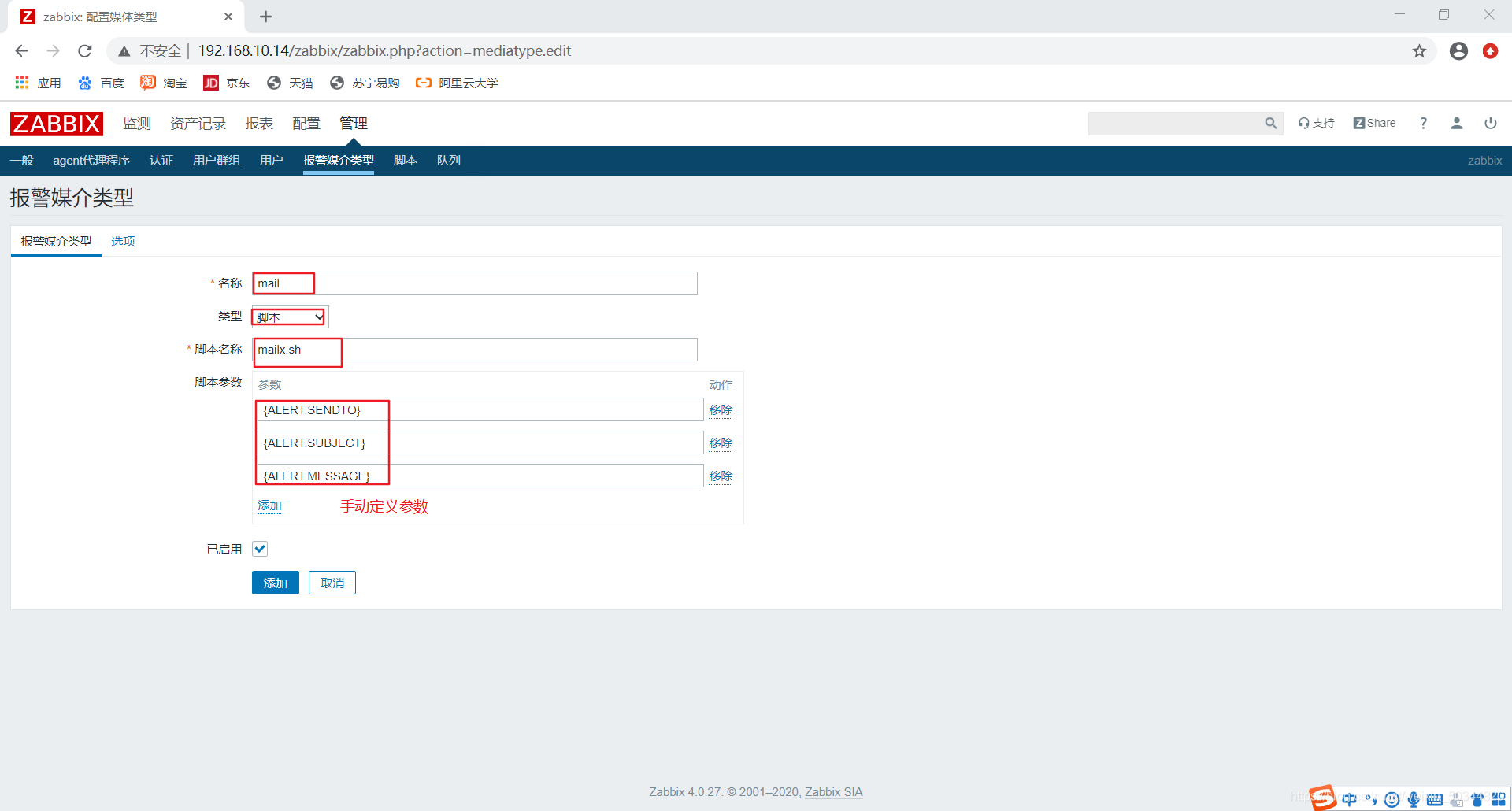The image size is (1512, 811).
Task: Open Zabbix 支持 support link
Action: pos(1317,124)
